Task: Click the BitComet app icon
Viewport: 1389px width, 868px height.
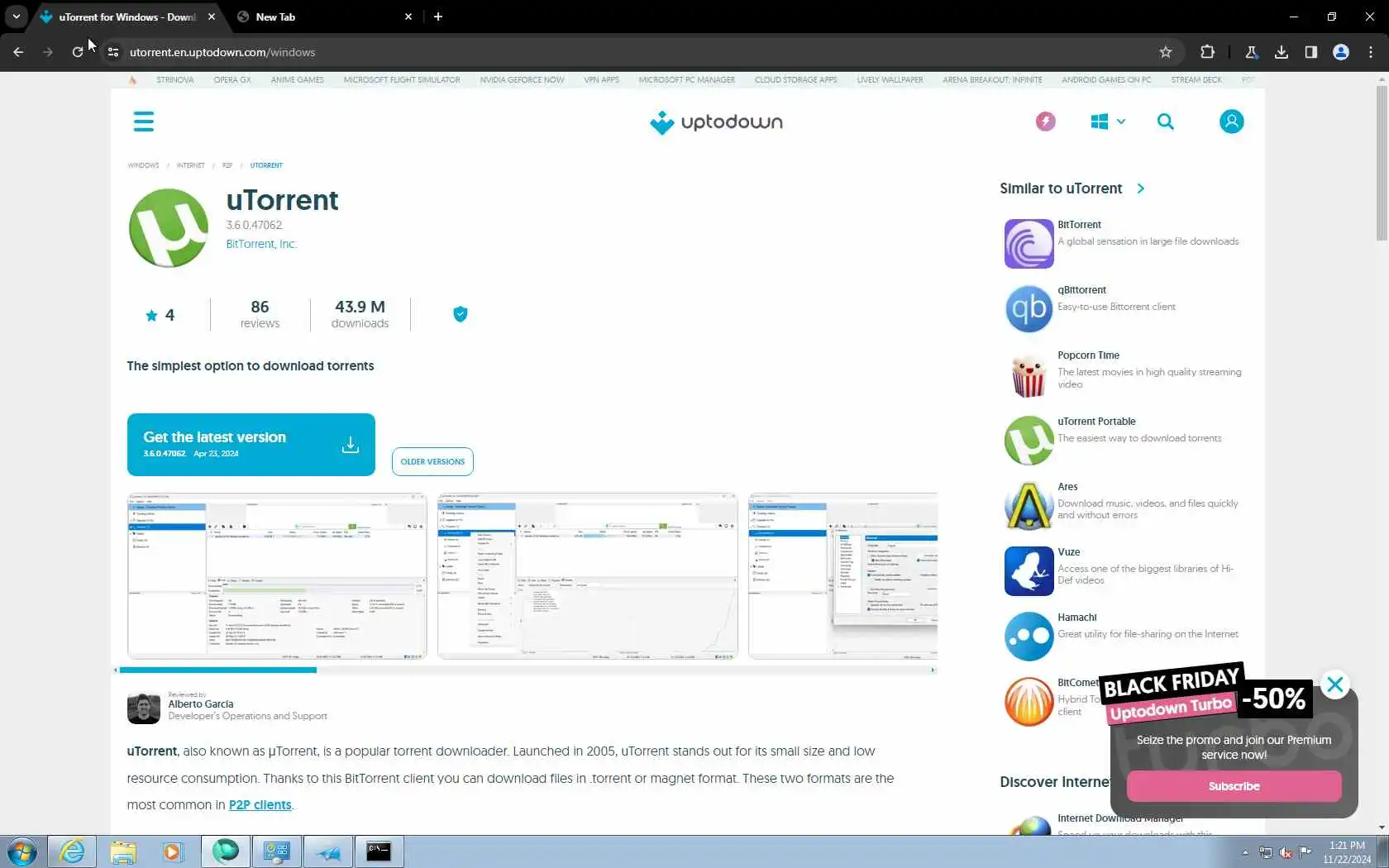Action: coord(1029,702)
